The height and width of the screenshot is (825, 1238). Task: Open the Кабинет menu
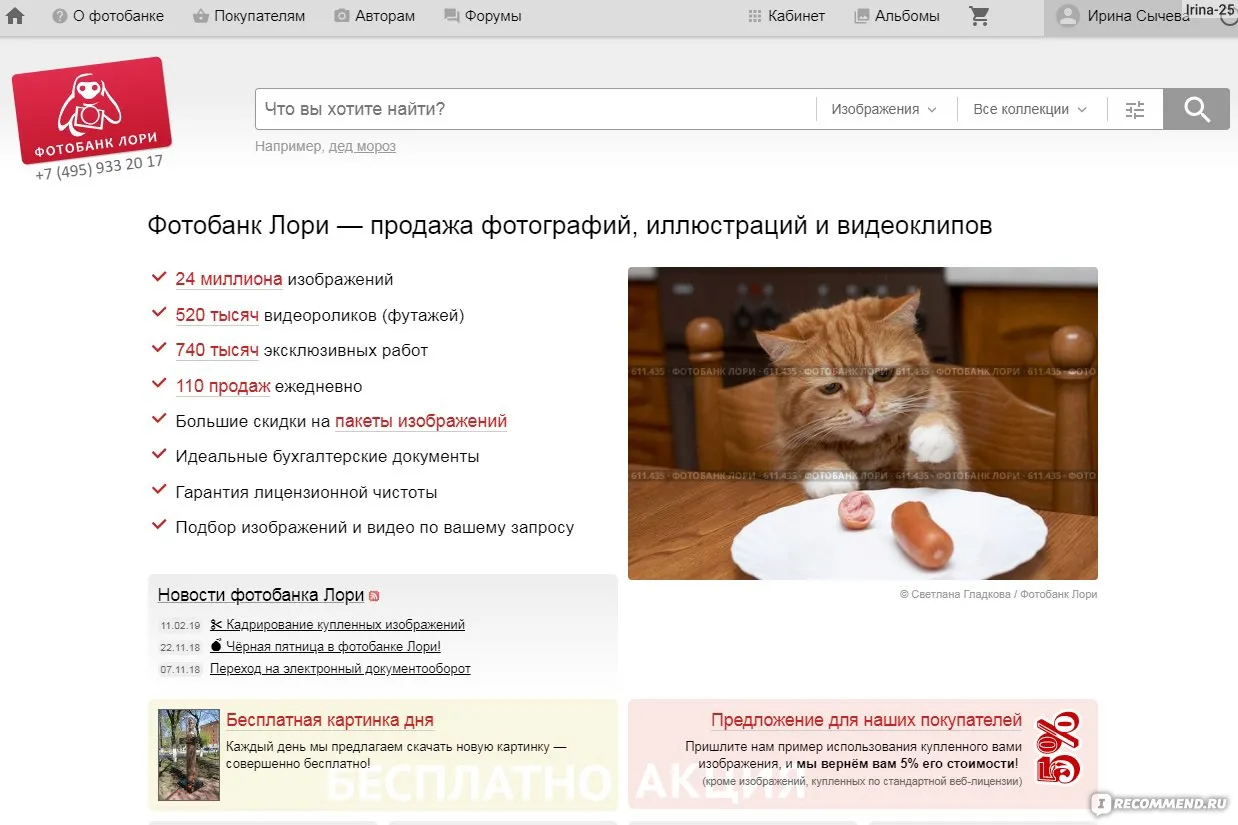[x=787, y=16]
